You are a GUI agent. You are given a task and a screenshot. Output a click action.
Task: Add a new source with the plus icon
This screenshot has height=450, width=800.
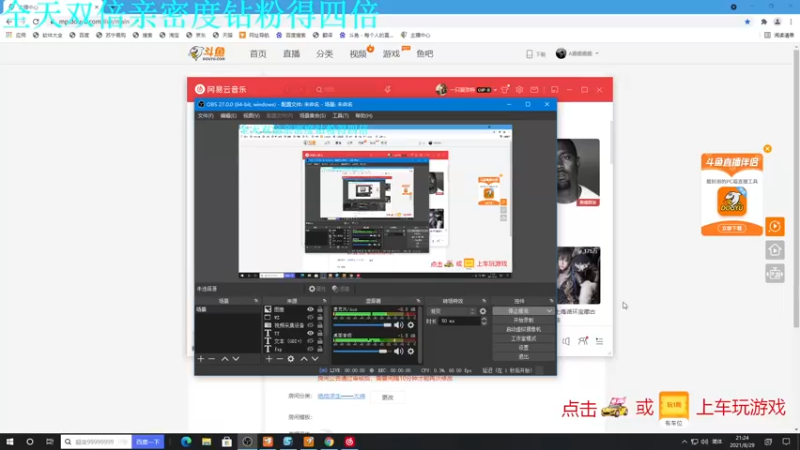[269, 359]
